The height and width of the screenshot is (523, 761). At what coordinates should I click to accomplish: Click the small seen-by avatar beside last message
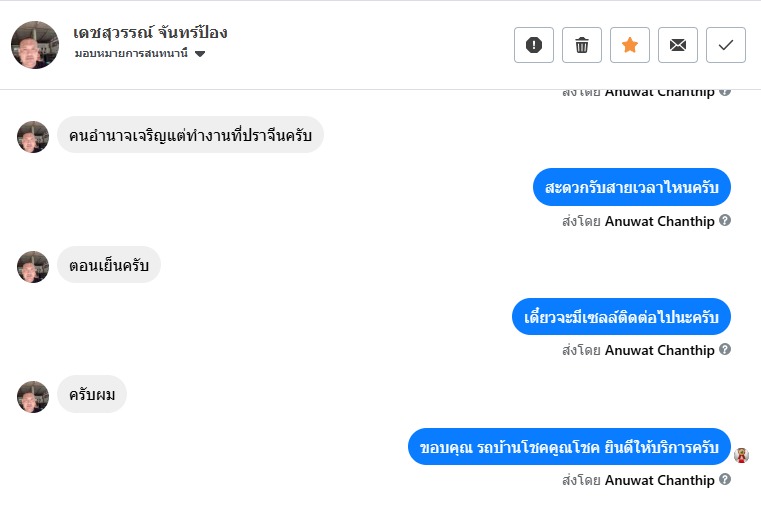point(741,455)
